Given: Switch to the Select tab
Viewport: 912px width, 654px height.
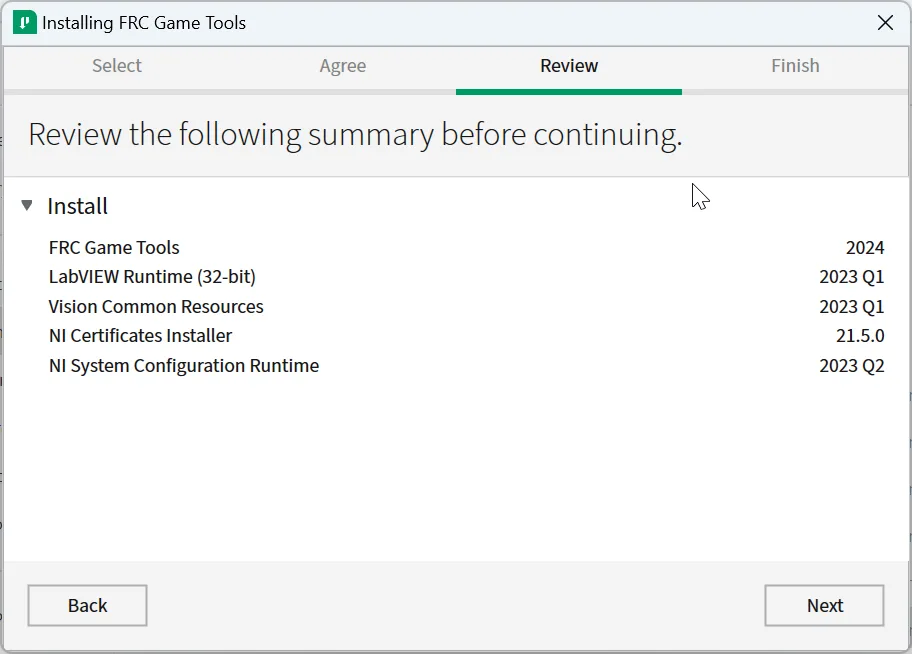Looking at the screenshot, I should (117, 66).
